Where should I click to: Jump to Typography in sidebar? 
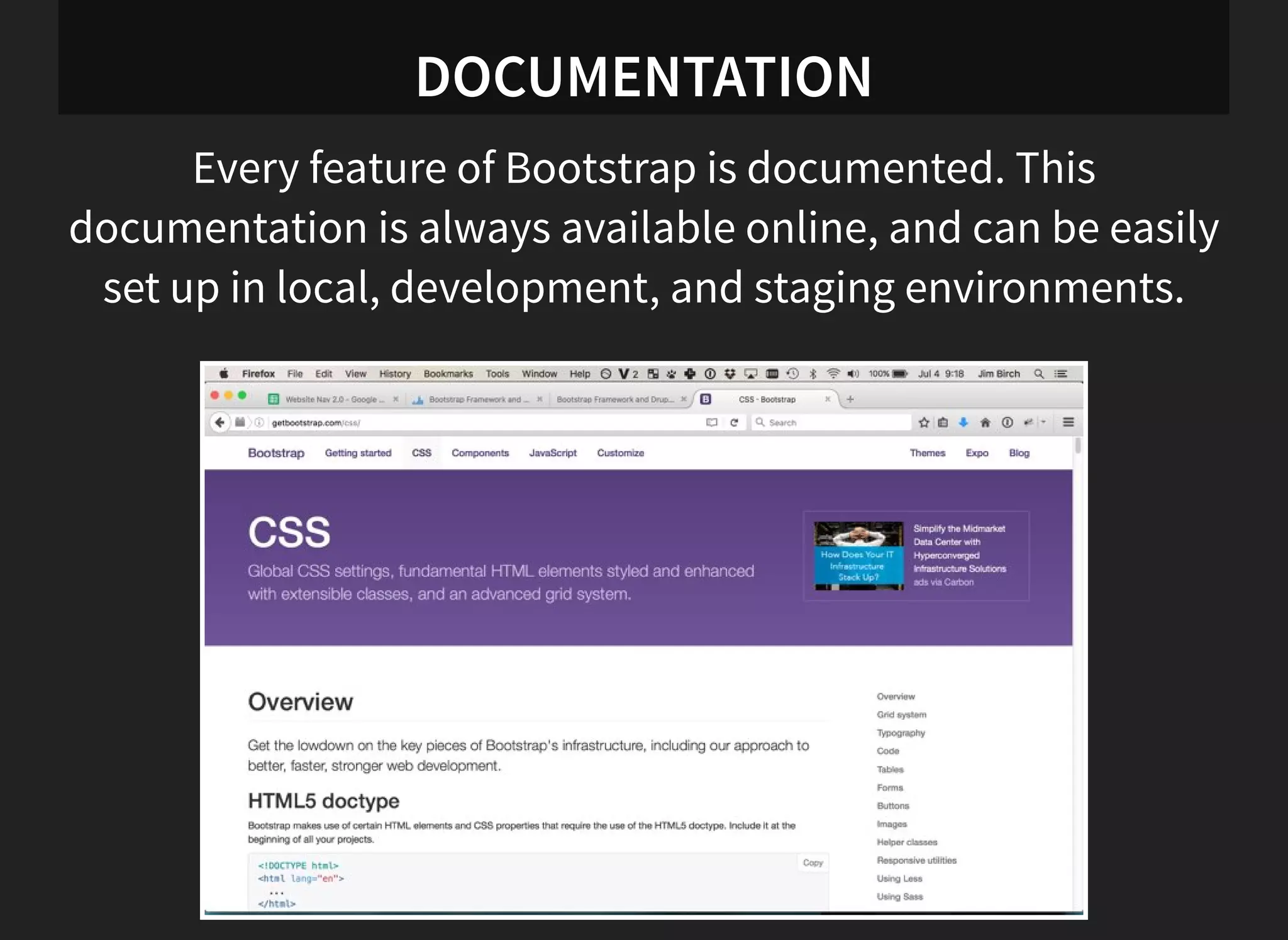click(901, 733)
